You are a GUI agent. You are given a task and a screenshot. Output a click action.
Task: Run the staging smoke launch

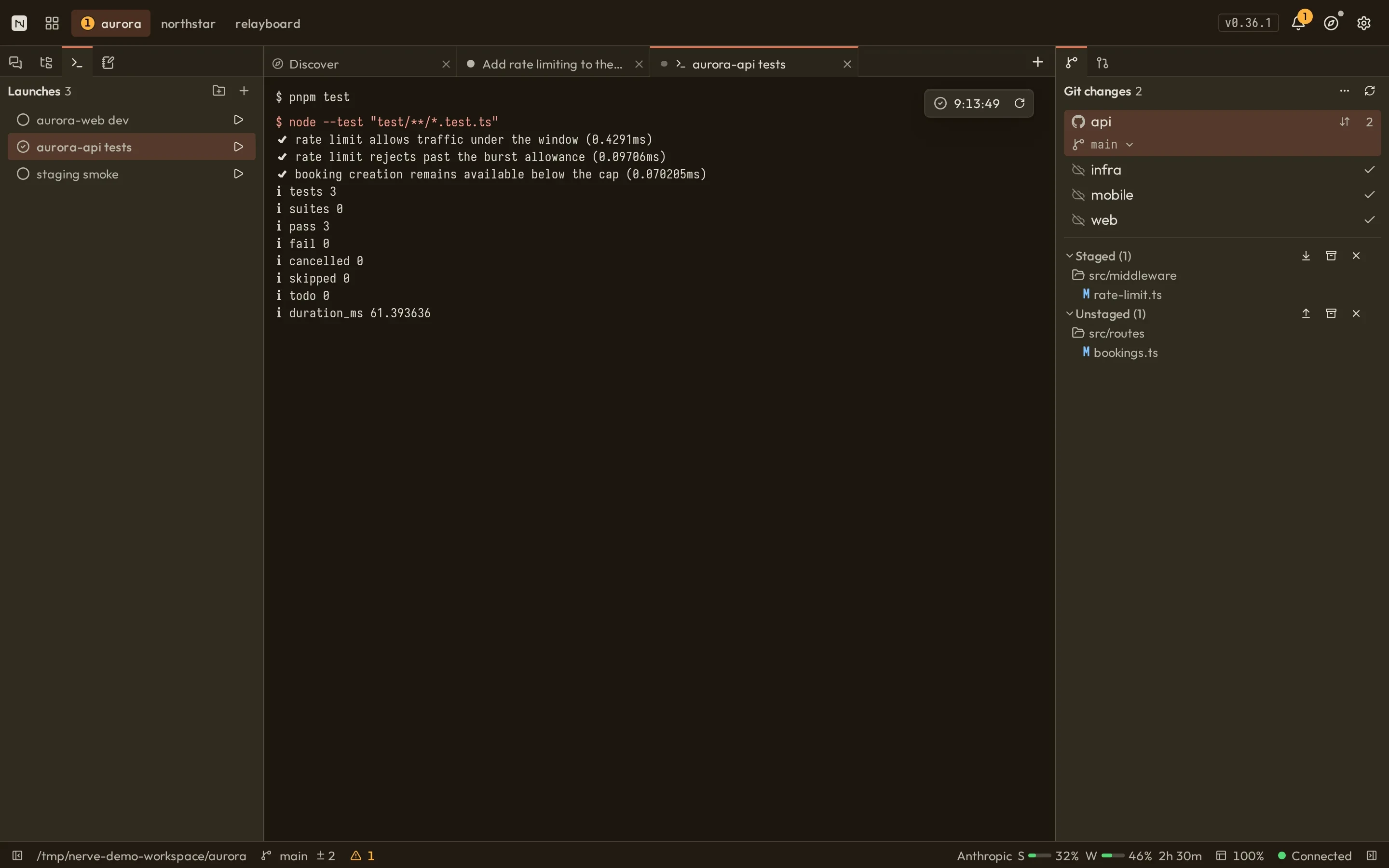coord(238,174)
